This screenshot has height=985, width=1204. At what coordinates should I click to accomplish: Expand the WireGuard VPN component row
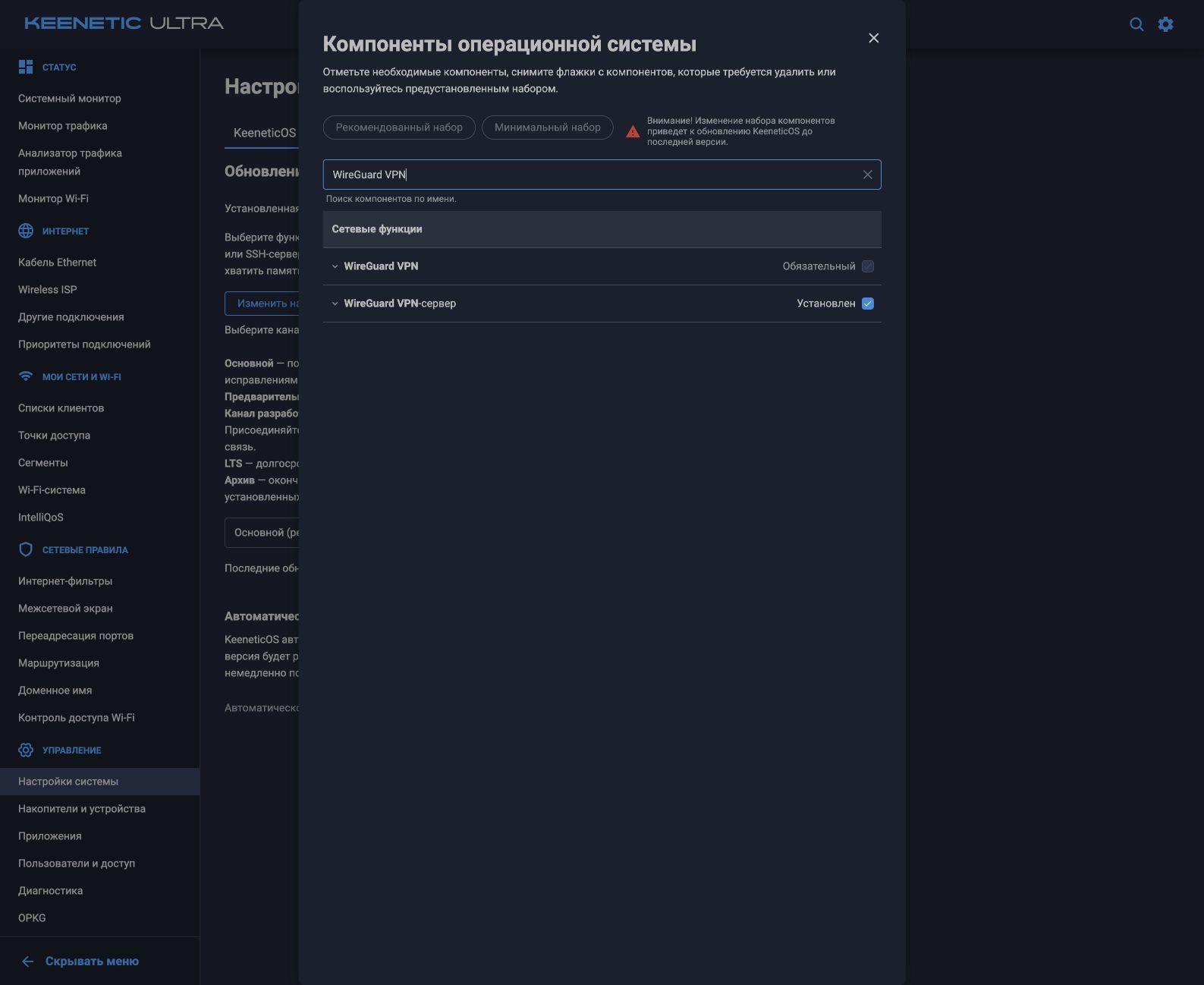click(x=335, y=266)
